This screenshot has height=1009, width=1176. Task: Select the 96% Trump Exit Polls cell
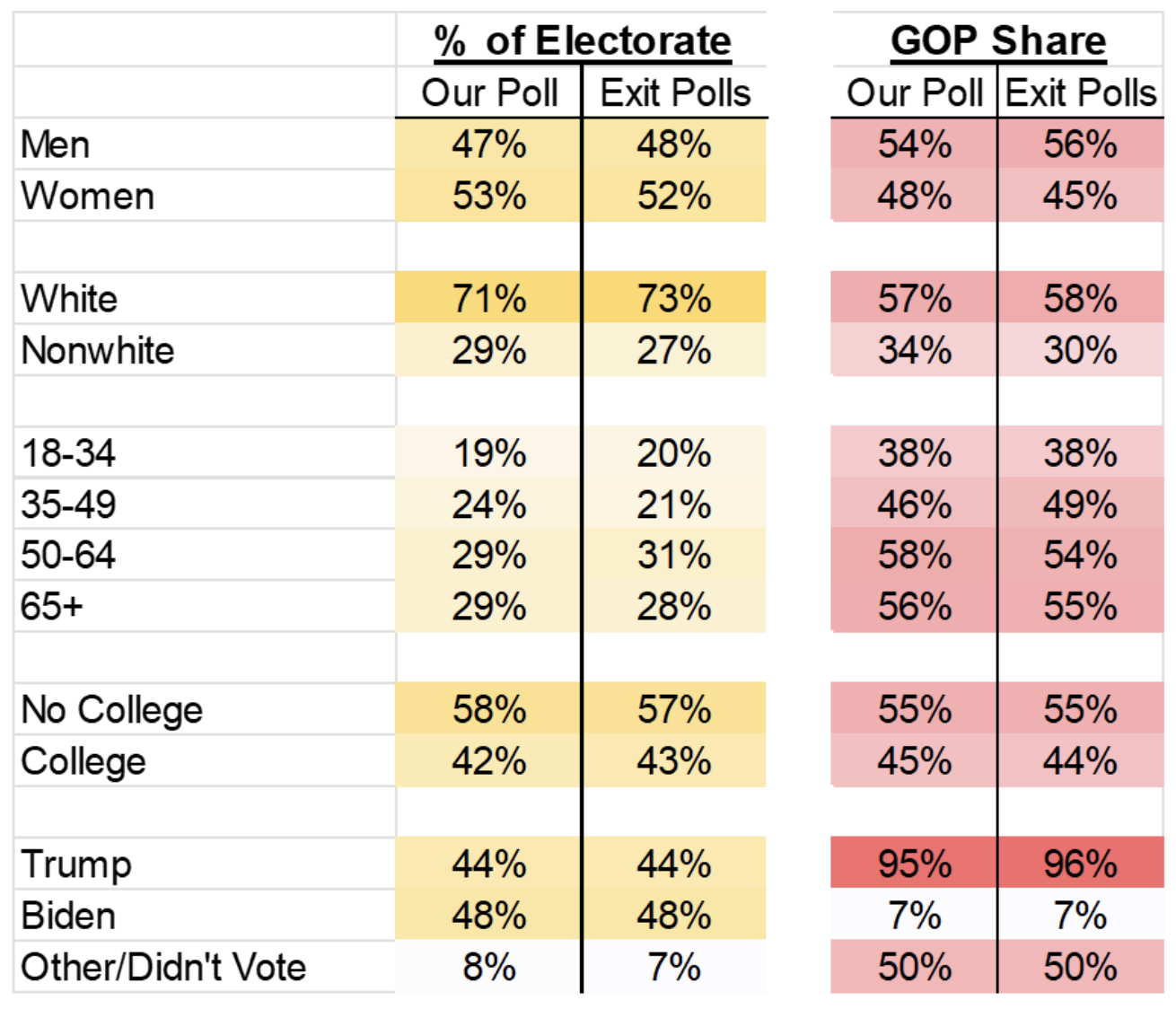[x=1080, y=864]
